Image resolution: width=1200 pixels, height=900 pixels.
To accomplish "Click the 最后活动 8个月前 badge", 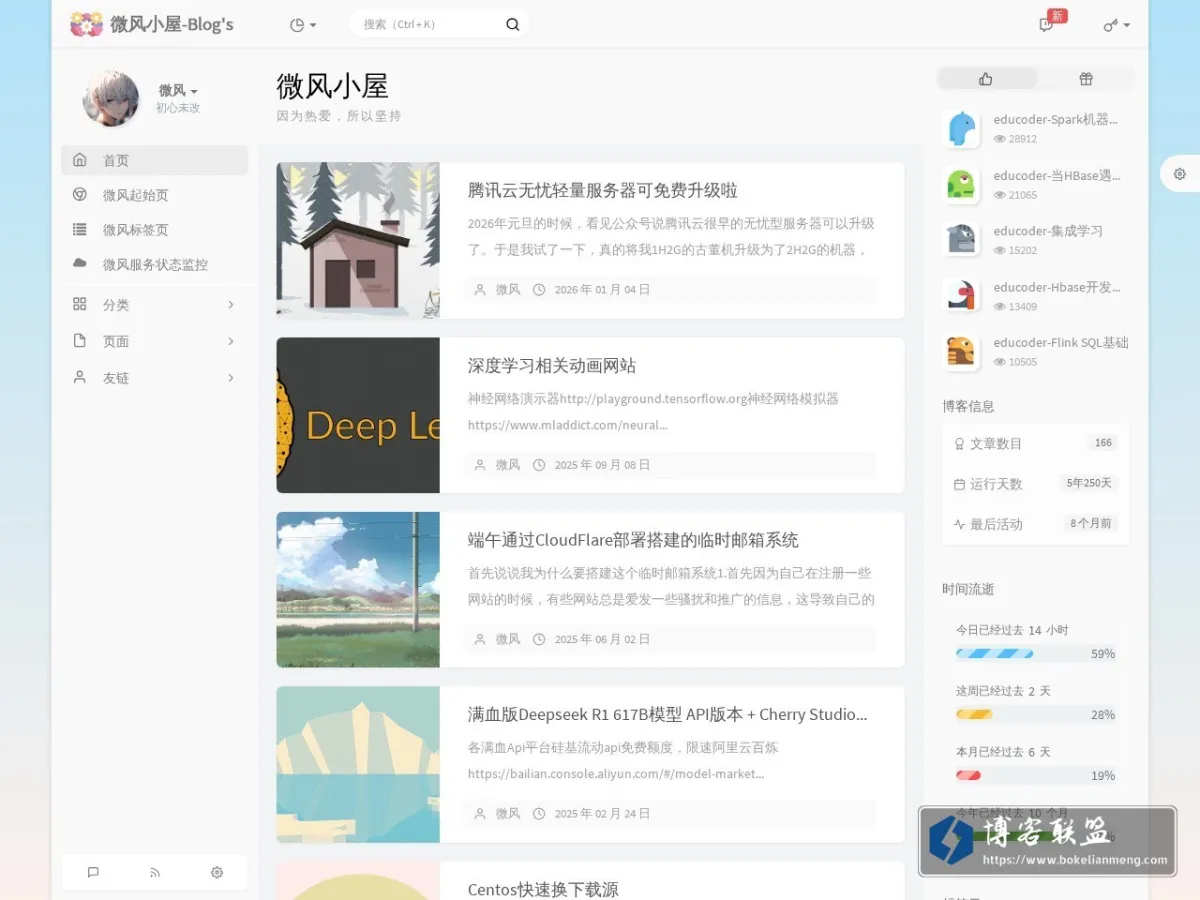I will pyautogui.click(x=1091, y=523).
